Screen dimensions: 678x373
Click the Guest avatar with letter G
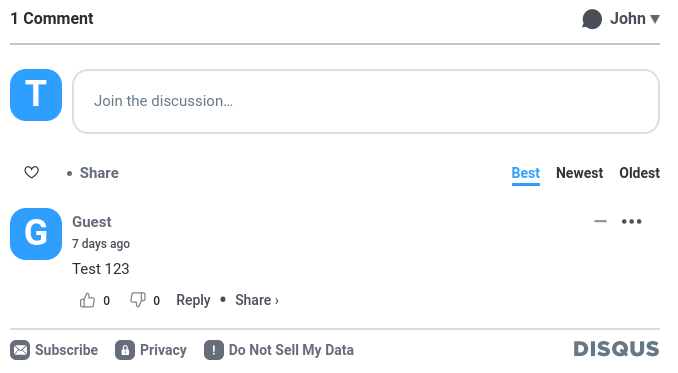point(36,234)
